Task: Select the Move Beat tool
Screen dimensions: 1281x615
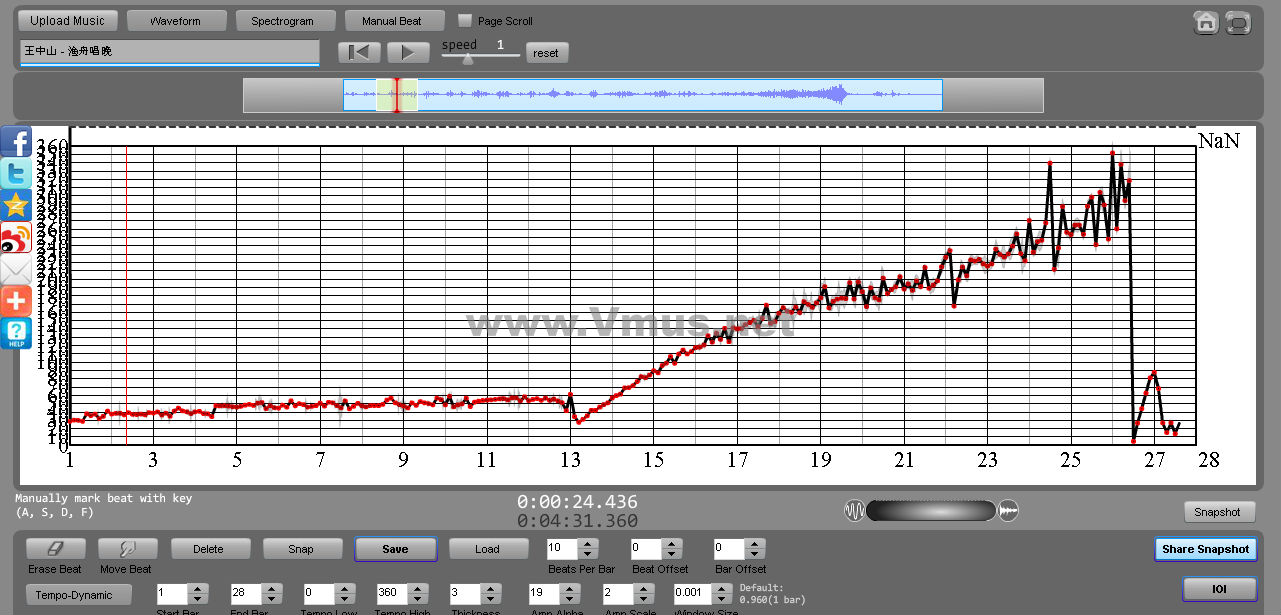Action: pos(127,549)
